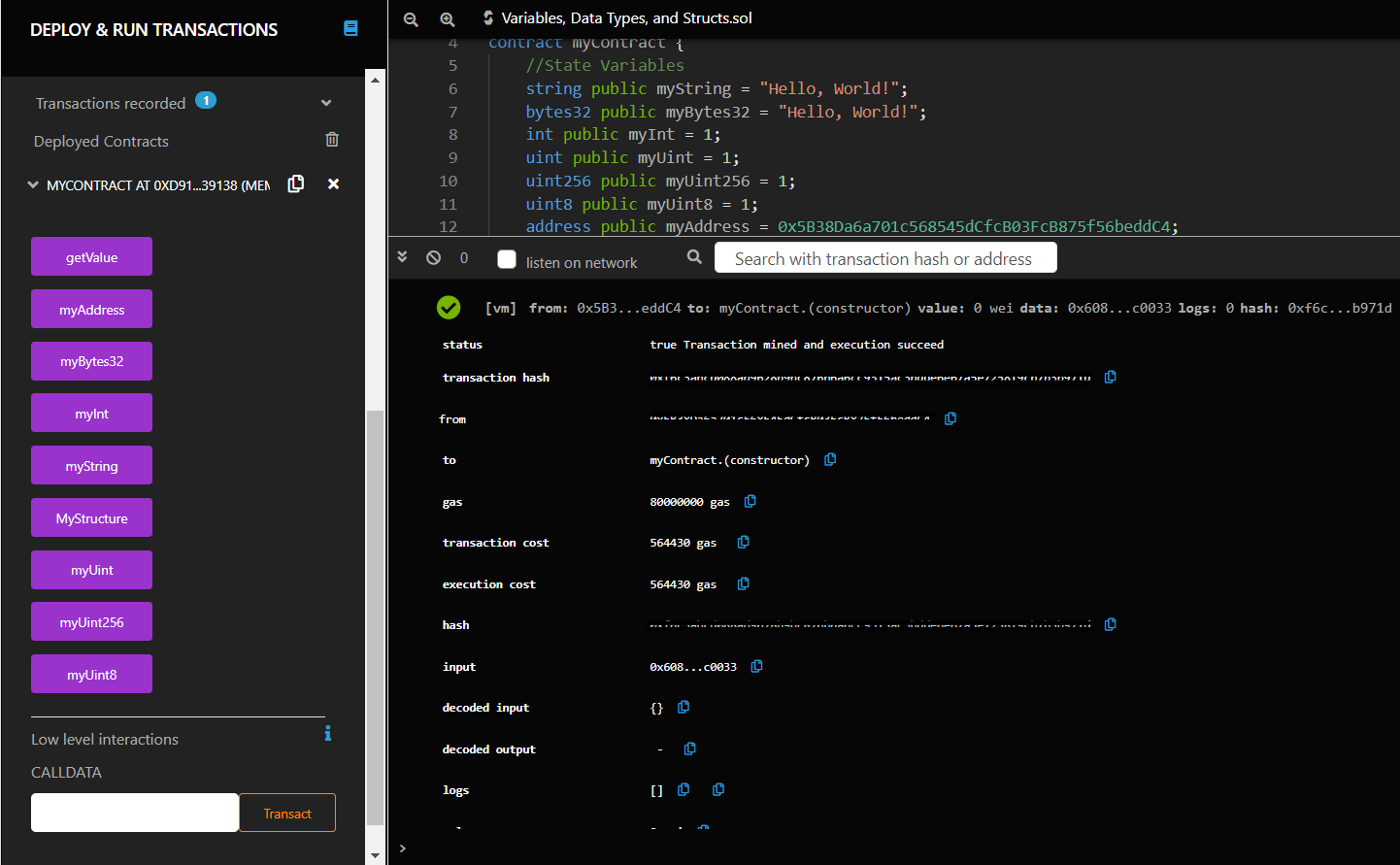1400x865 pixels.
Task: Copy the from address value
Action: (x=950, y=418)
